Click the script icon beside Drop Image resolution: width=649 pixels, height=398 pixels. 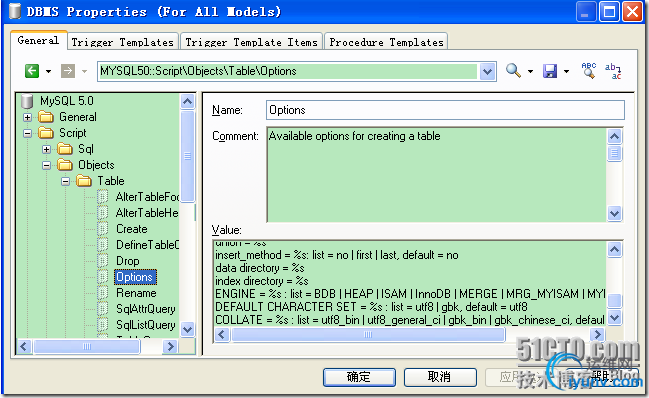(x=103, y=261)
